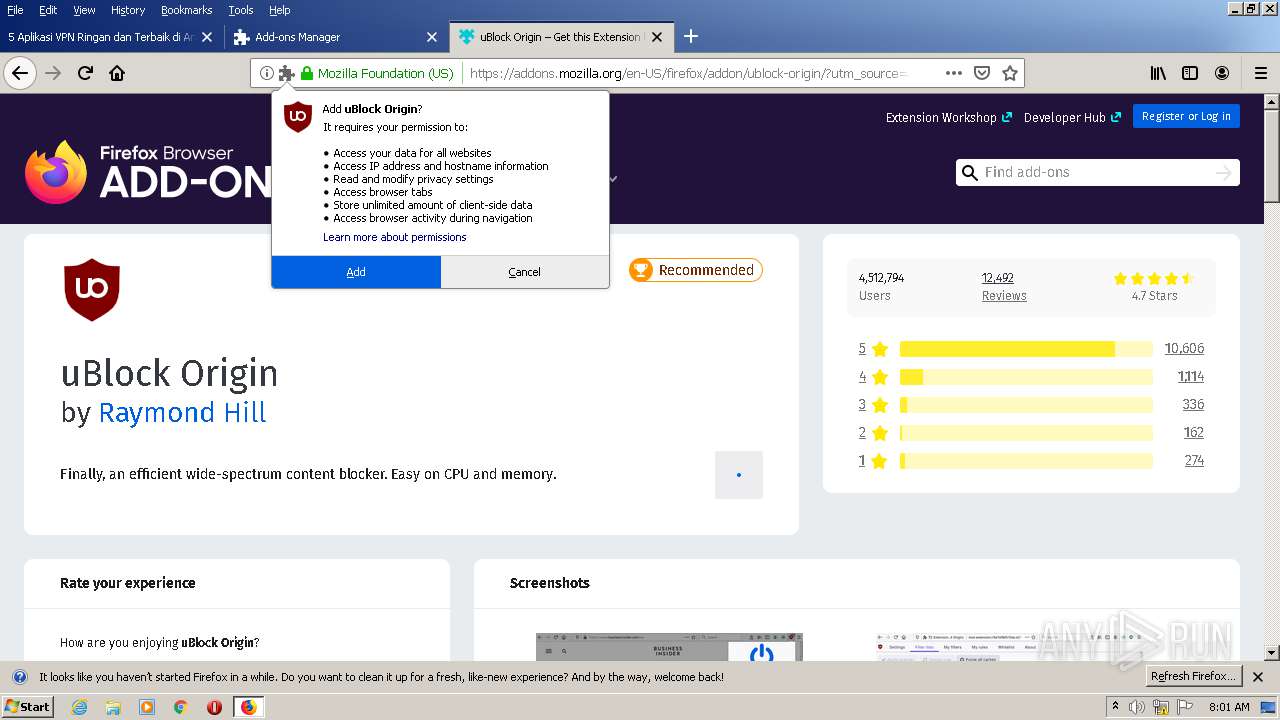Open the hamburger application menu
The width and height of the screenshot is (1280, 720).
1261,73
